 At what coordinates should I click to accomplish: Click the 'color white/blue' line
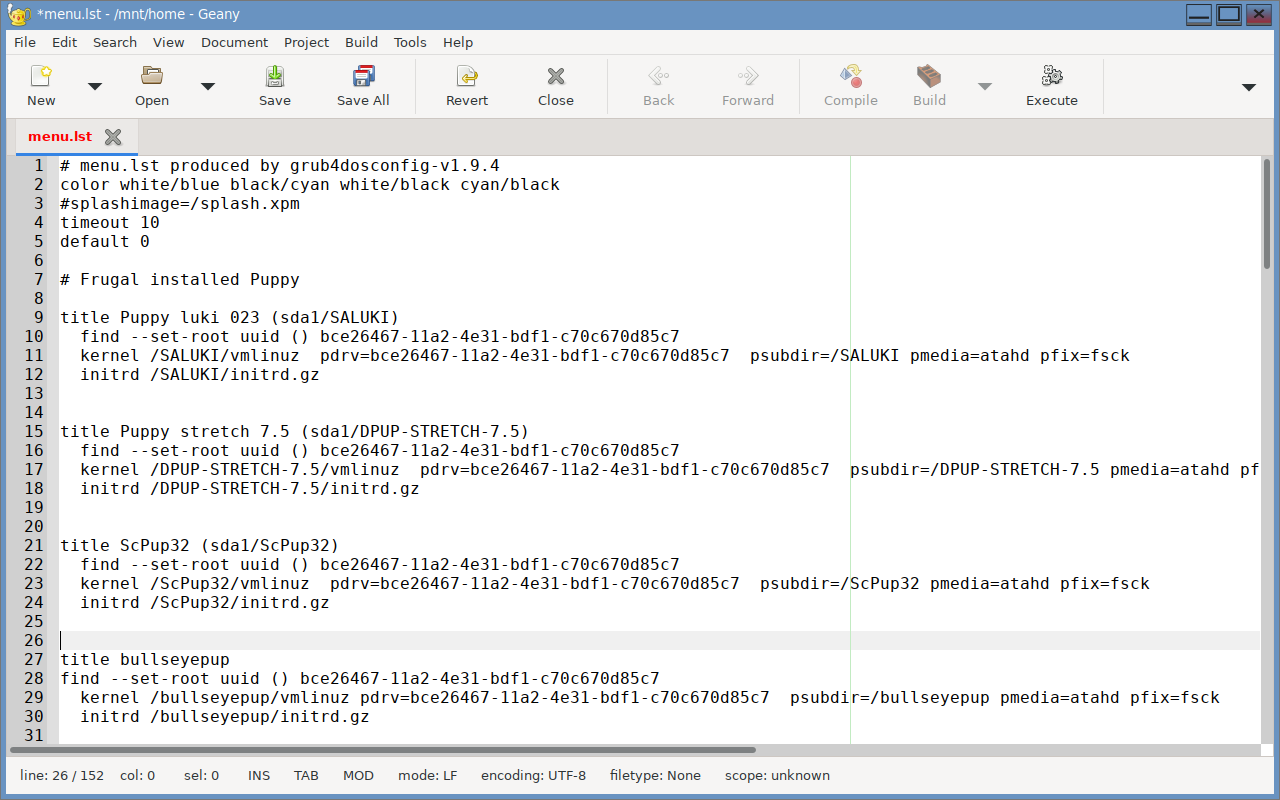tap(310, 184)
